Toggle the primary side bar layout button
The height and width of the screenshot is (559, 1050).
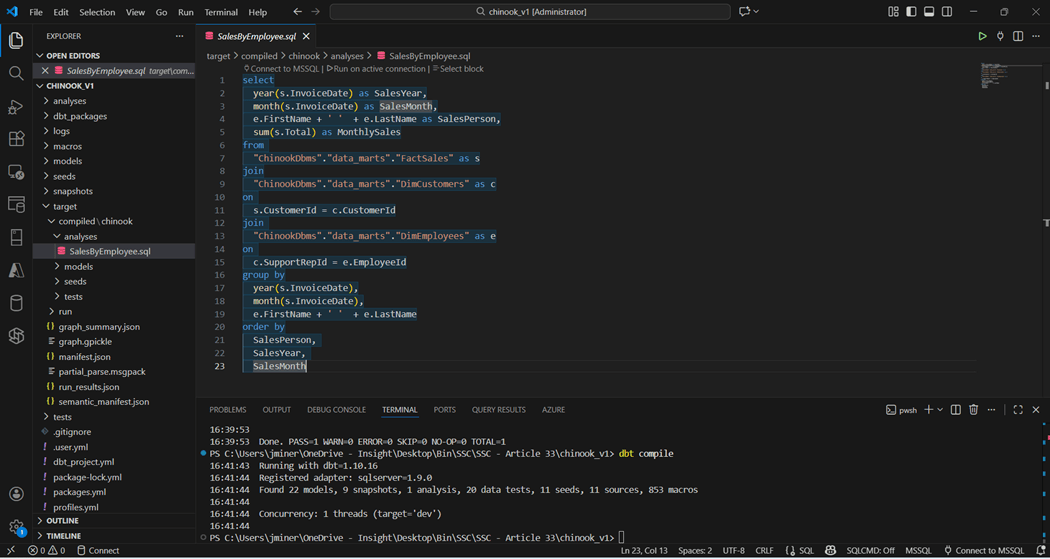(x=911, y=12)
